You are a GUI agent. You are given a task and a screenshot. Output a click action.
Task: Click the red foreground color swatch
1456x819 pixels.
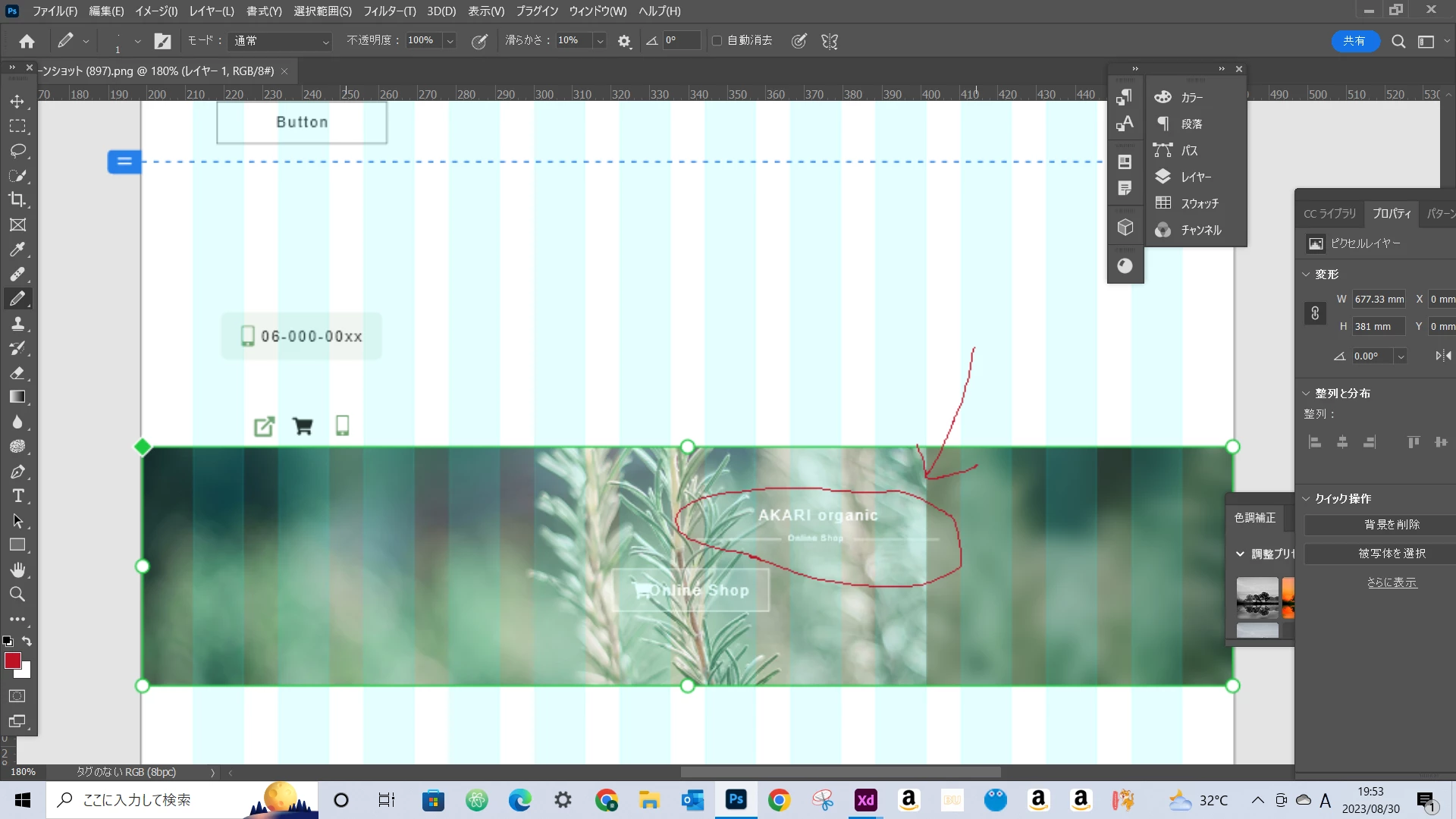point(12,661)
